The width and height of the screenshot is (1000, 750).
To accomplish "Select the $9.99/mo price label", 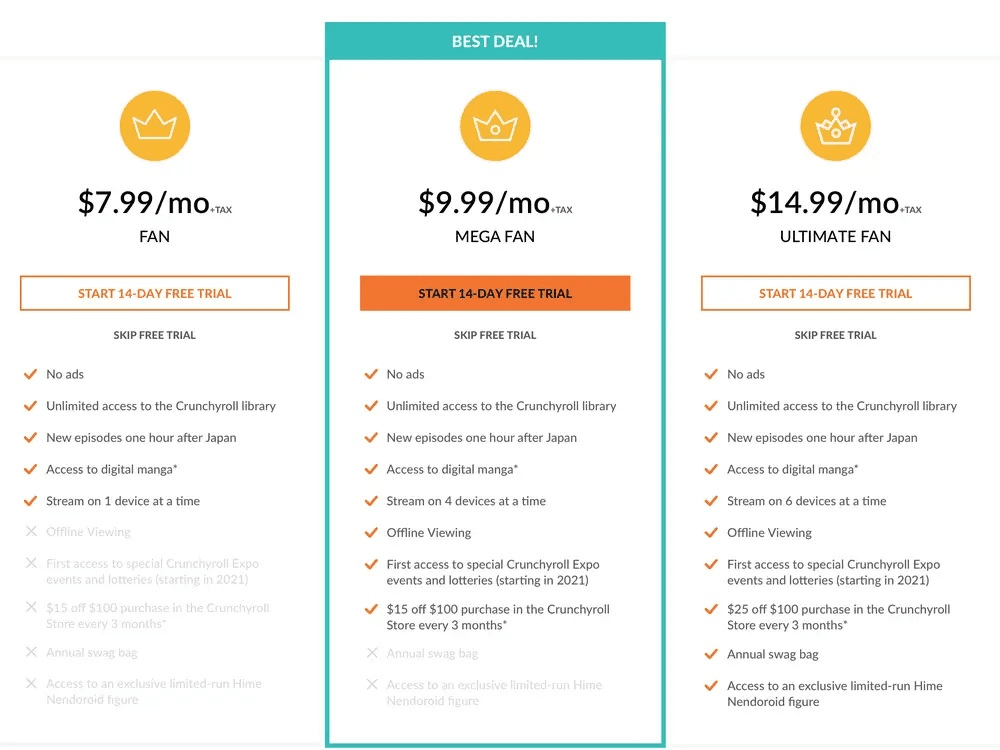I will tap(494, 201).
